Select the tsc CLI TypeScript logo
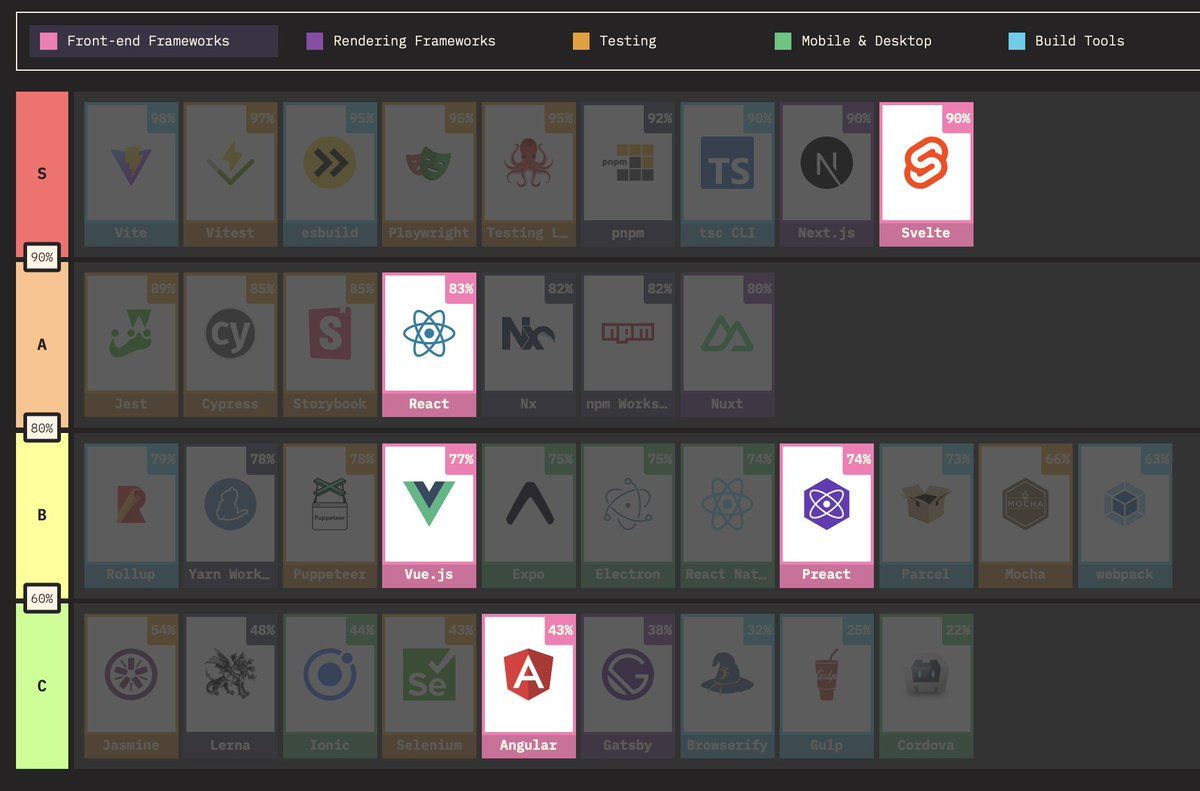 [x=727, y=163]
